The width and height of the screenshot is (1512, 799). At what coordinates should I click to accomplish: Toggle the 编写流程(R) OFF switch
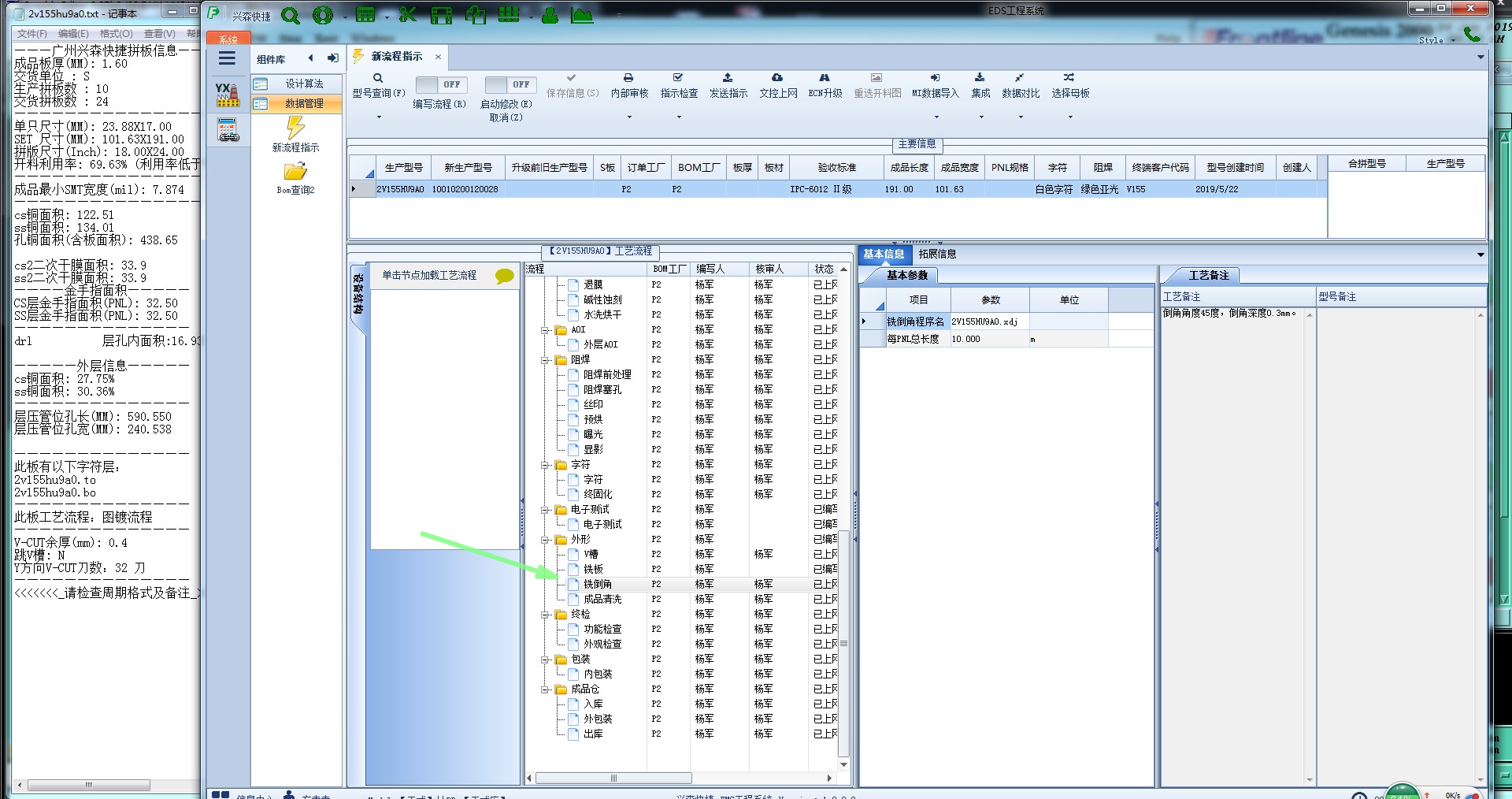[x=441, y=84]
